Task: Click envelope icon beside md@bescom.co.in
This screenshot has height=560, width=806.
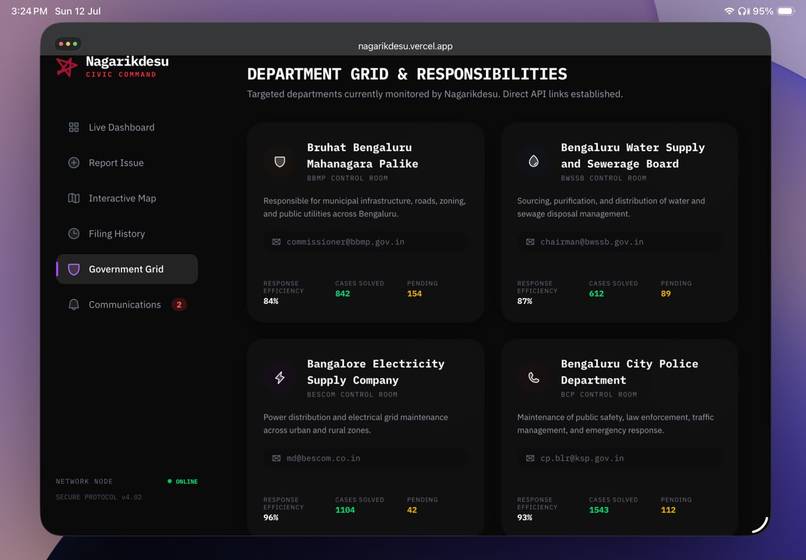Action: pos(276,458)
